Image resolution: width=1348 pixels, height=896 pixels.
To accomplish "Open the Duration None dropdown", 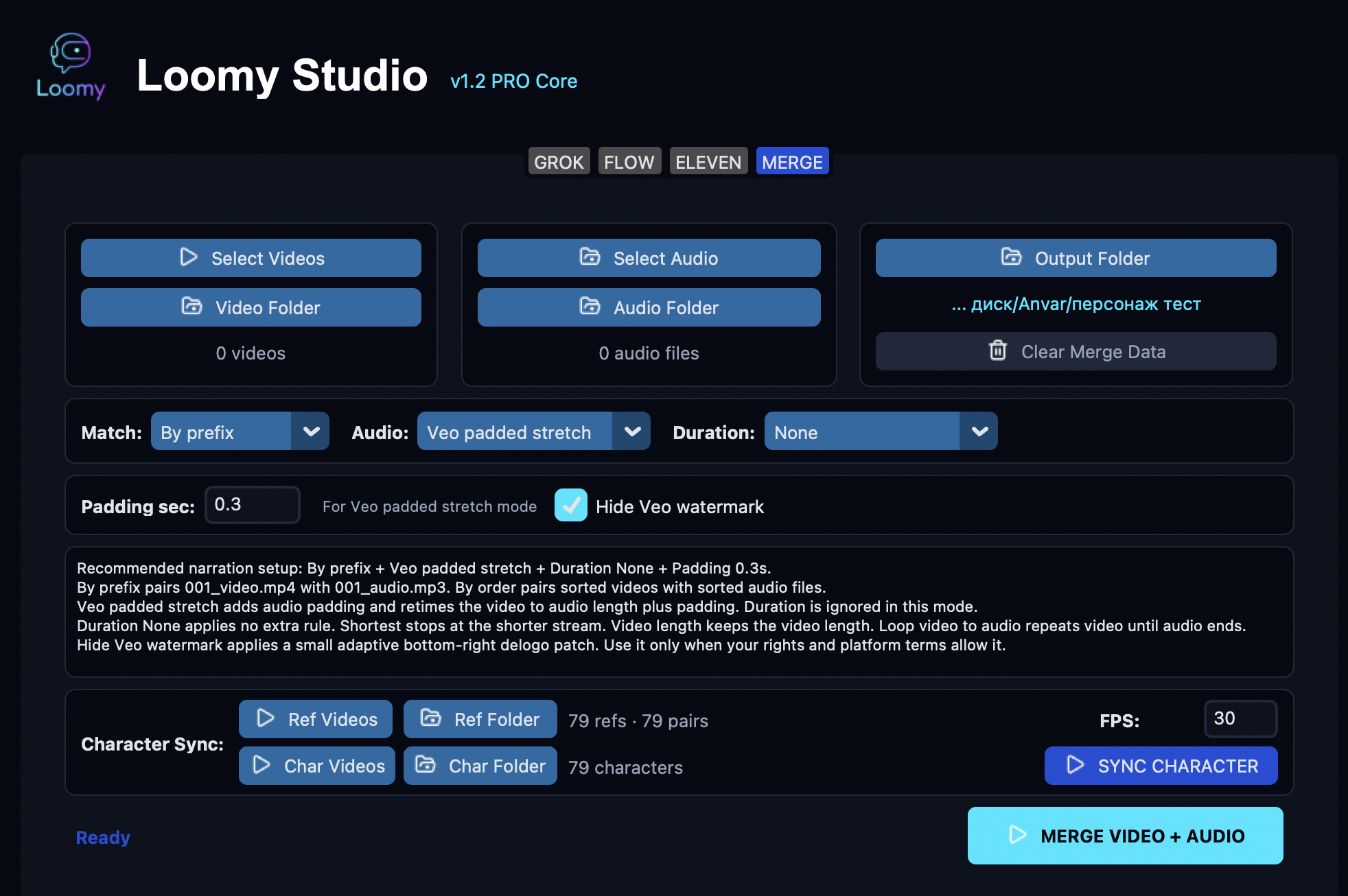I will point(881,432).
